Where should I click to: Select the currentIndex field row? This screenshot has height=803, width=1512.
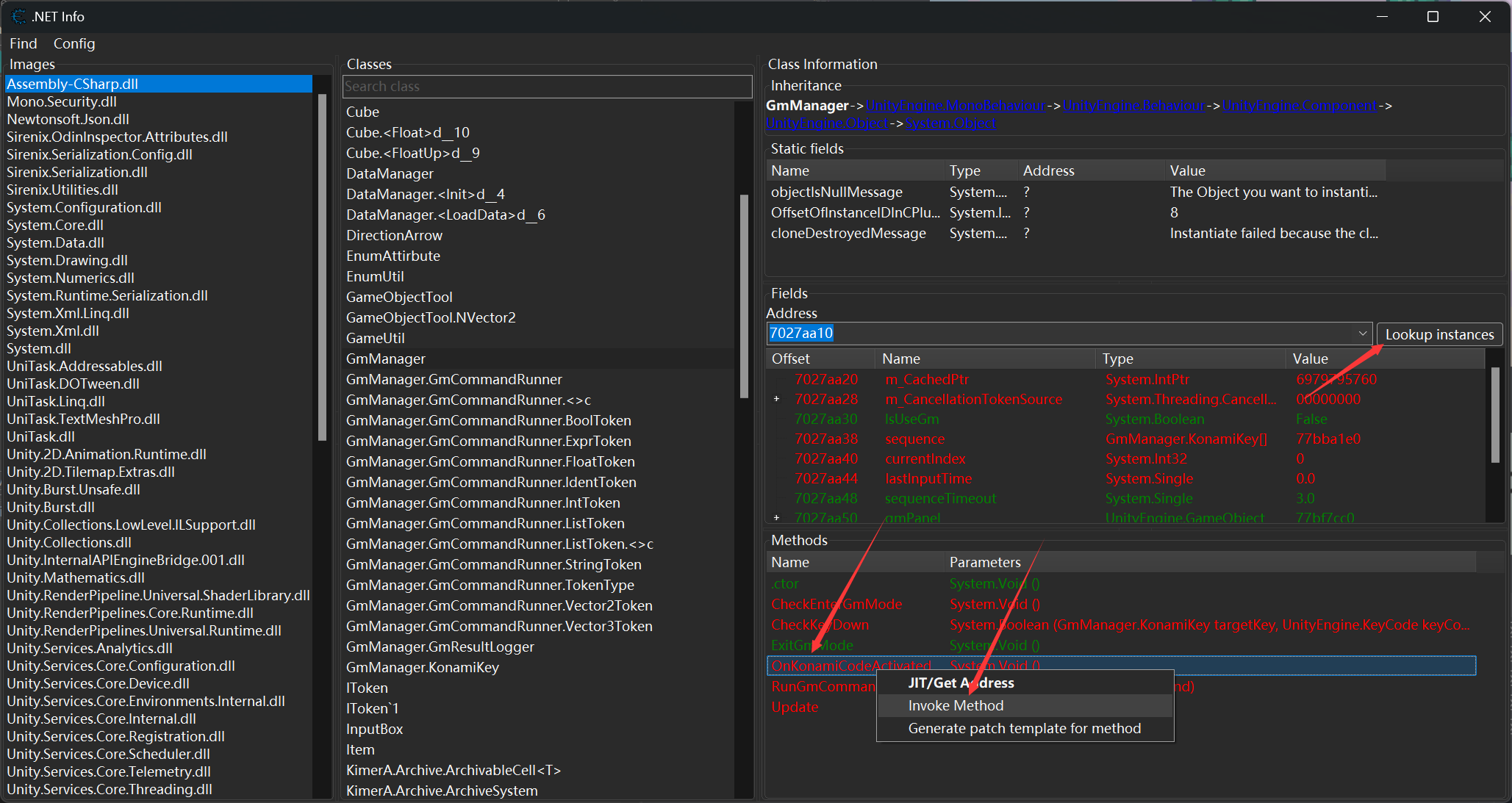(x=1125, y=458)
